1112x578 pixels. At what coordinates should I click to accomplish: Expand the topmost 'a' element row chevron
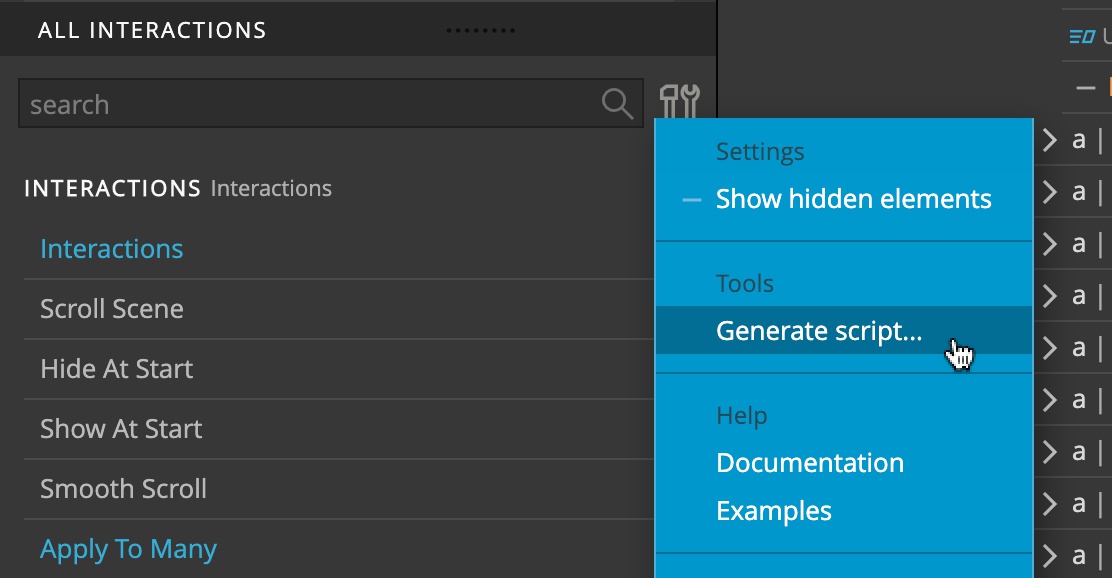click(1050, 140)
